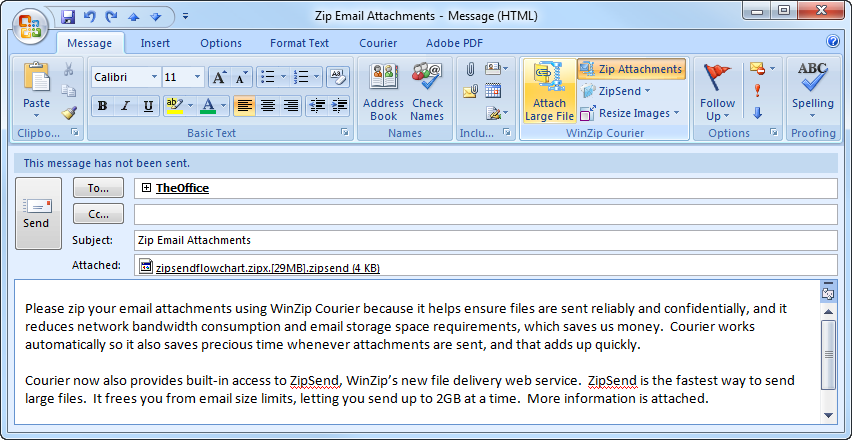The image size is (852, 440).
Task: Shrink the font size
Action: pyautogui.click(x=240, y=77)
